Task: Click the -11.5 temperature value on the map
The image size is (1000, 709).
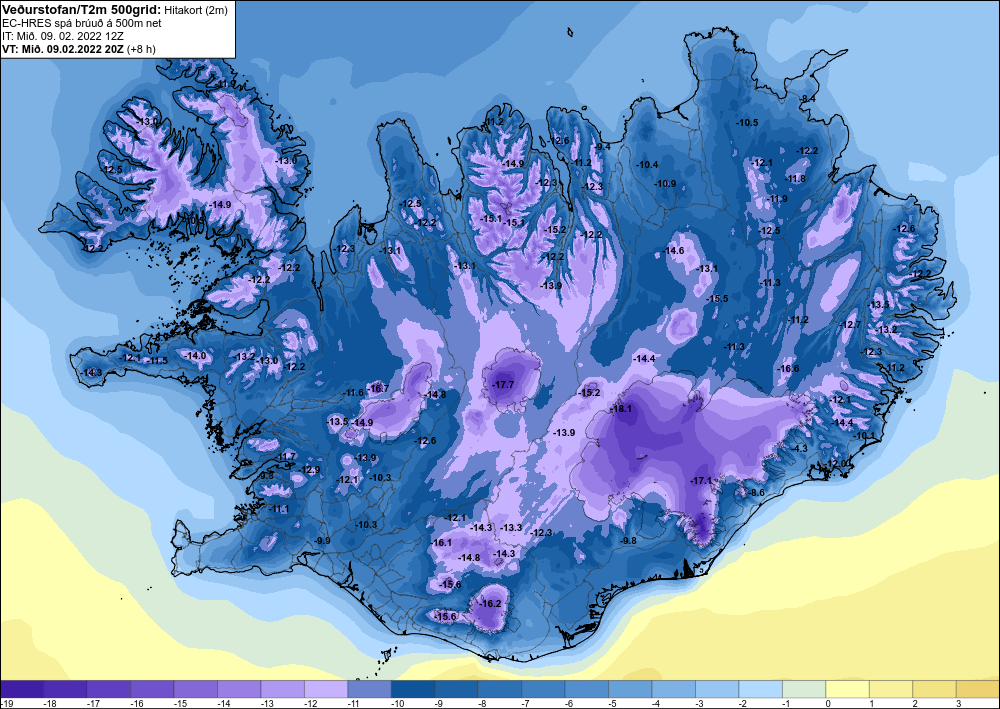Action: 157,361
